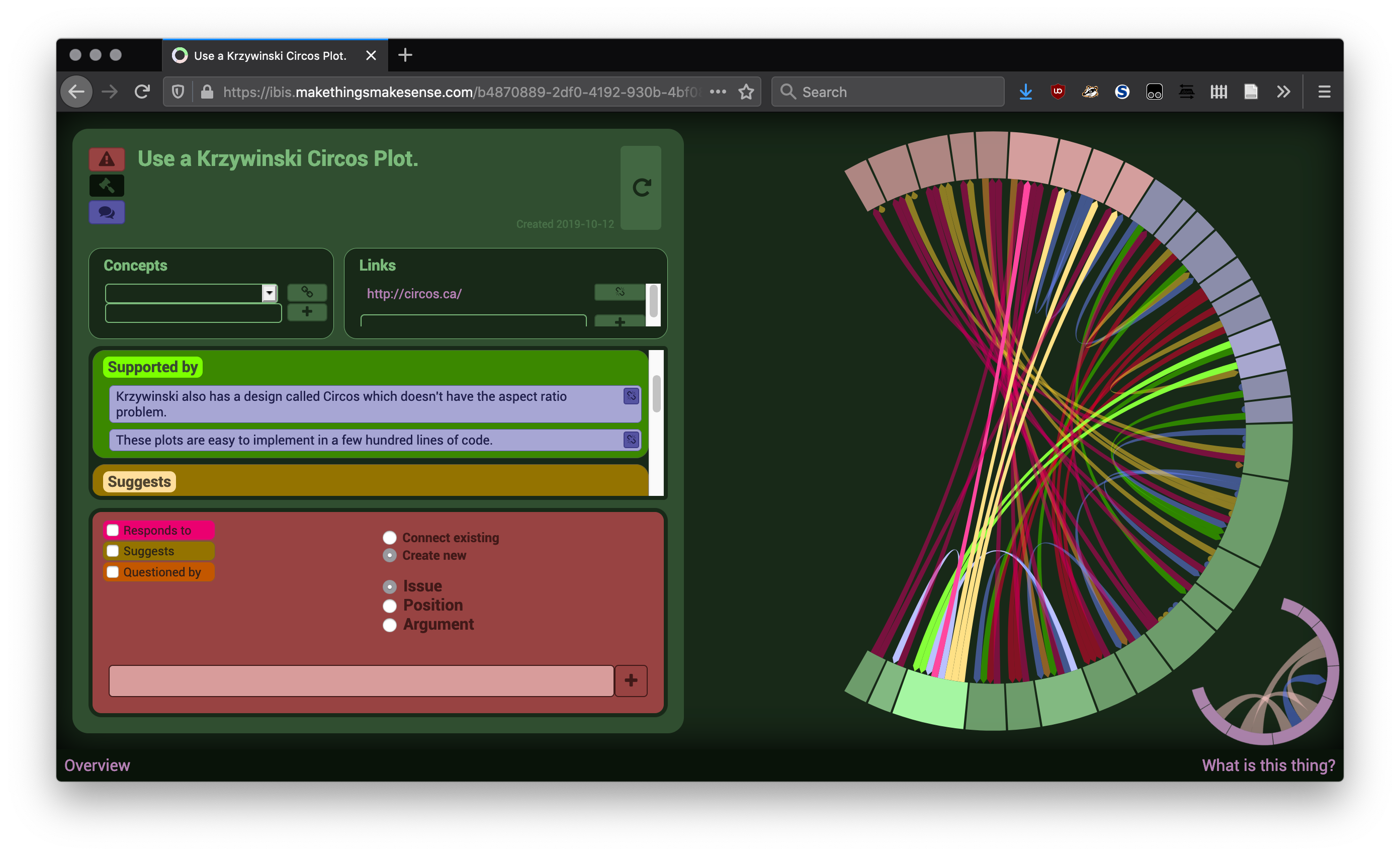Unlink the circos.ca link entry
Image resolution: width=1400 pixels, height=856 pixels.
(x=620, y=292)
